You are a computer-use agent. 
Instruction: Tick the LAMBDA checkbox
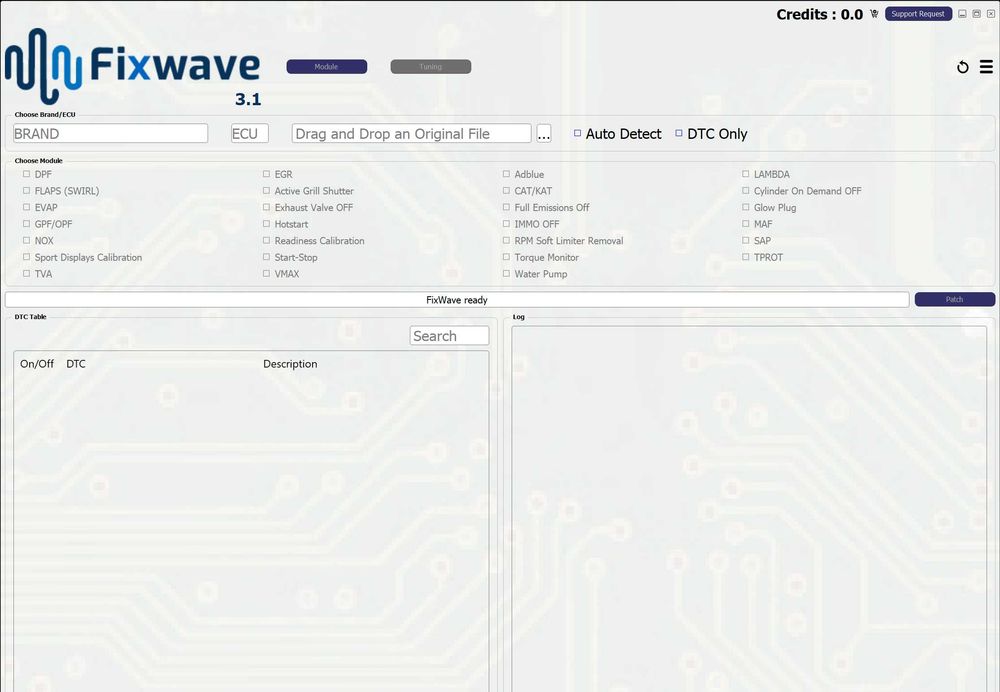tap(746, 173)
